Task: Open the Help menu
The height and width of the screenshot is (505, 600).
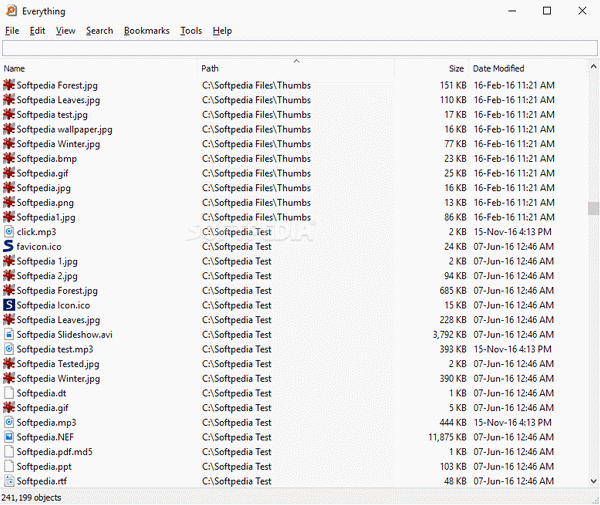Action: pyautogui.click(x=222, y=31)
